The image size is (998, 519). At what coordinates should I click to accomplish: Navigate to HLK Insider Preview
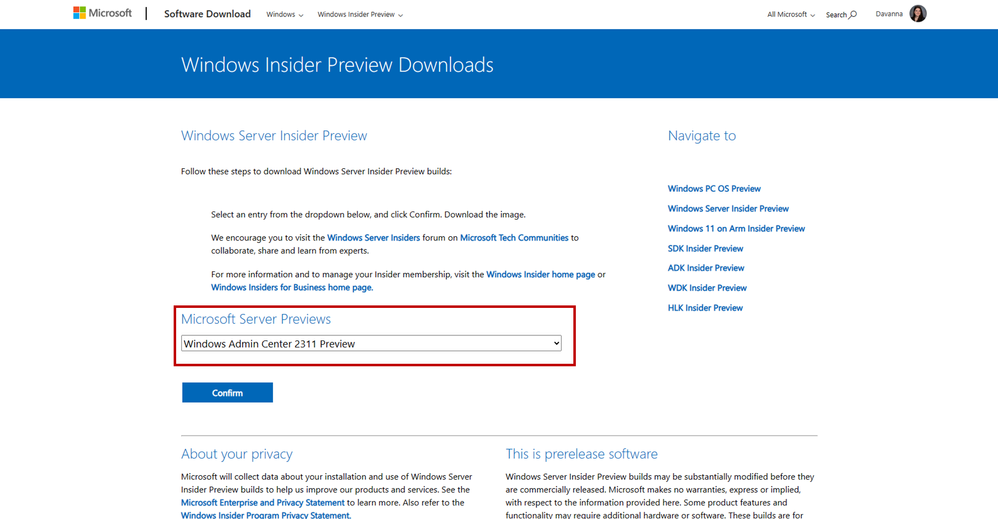coord(705,308)
